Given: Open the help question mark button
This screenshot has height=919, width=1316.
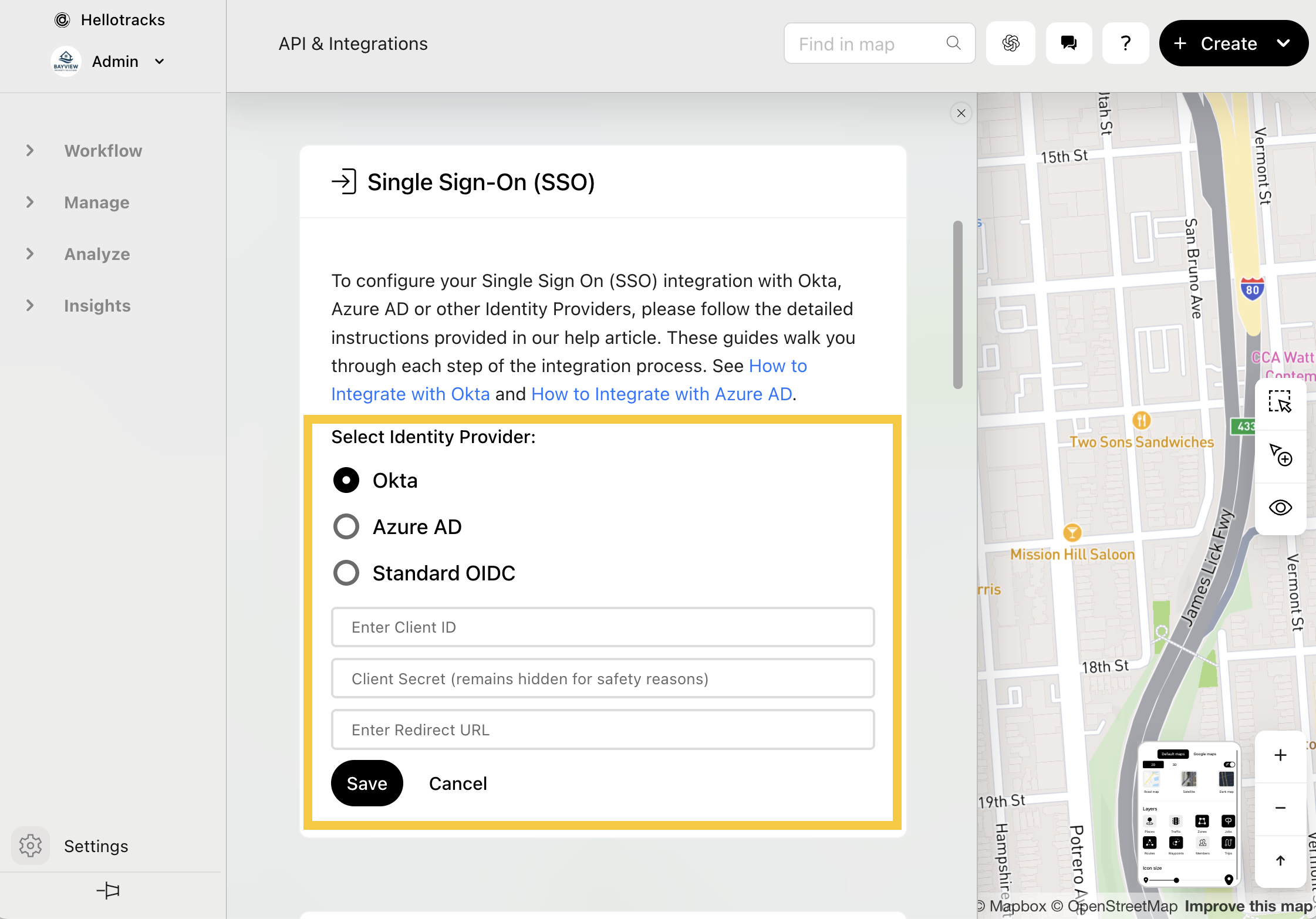Looking at the screenshot, I should pyautogui.click(x=1125, y=43).
